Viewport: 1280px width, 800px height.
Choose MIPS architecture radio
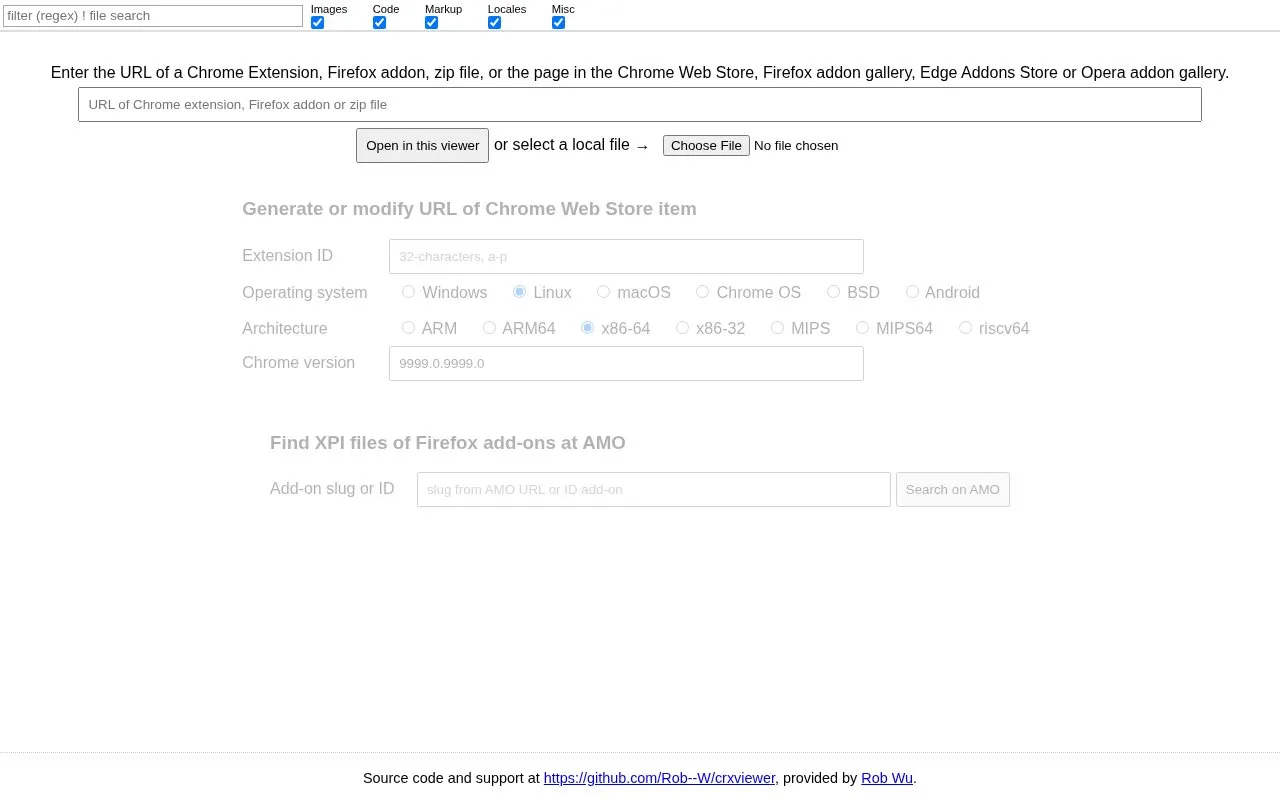(x=777, y=328)
